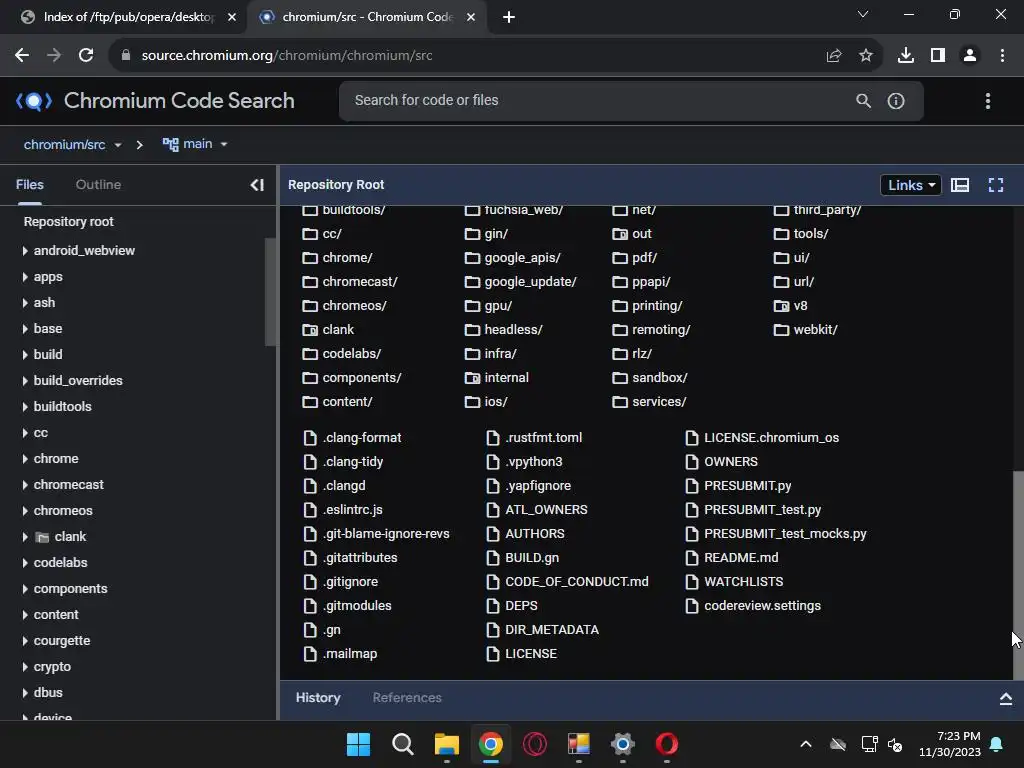Enter fullscreen mode for Repository Root pane
Screen dimensions: 1024x768
point(995,185)
